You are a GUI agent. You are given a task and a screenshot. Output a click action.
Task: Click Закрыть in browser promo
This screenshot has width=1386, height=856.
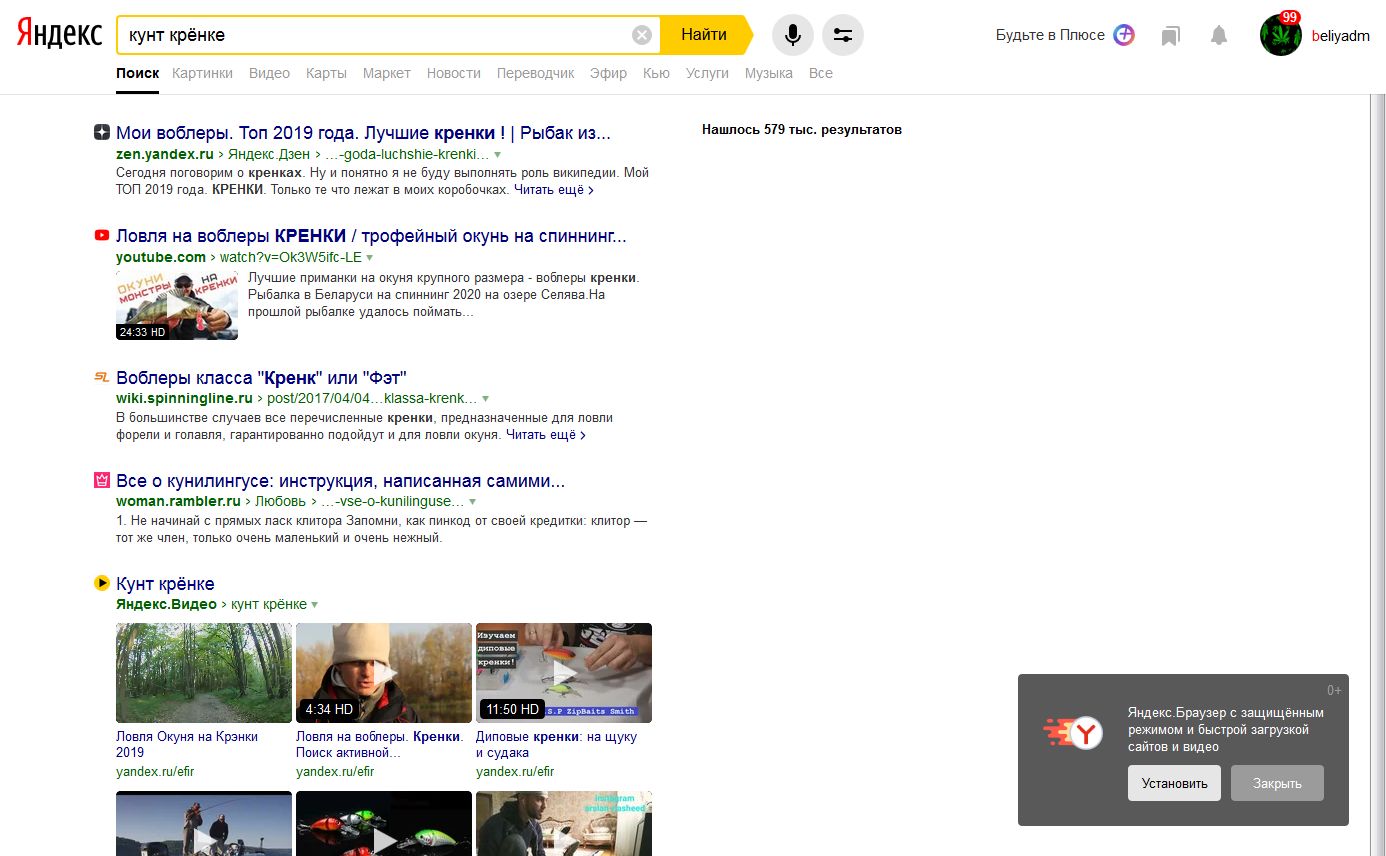pyautogui.click(x=1277, y=783)
